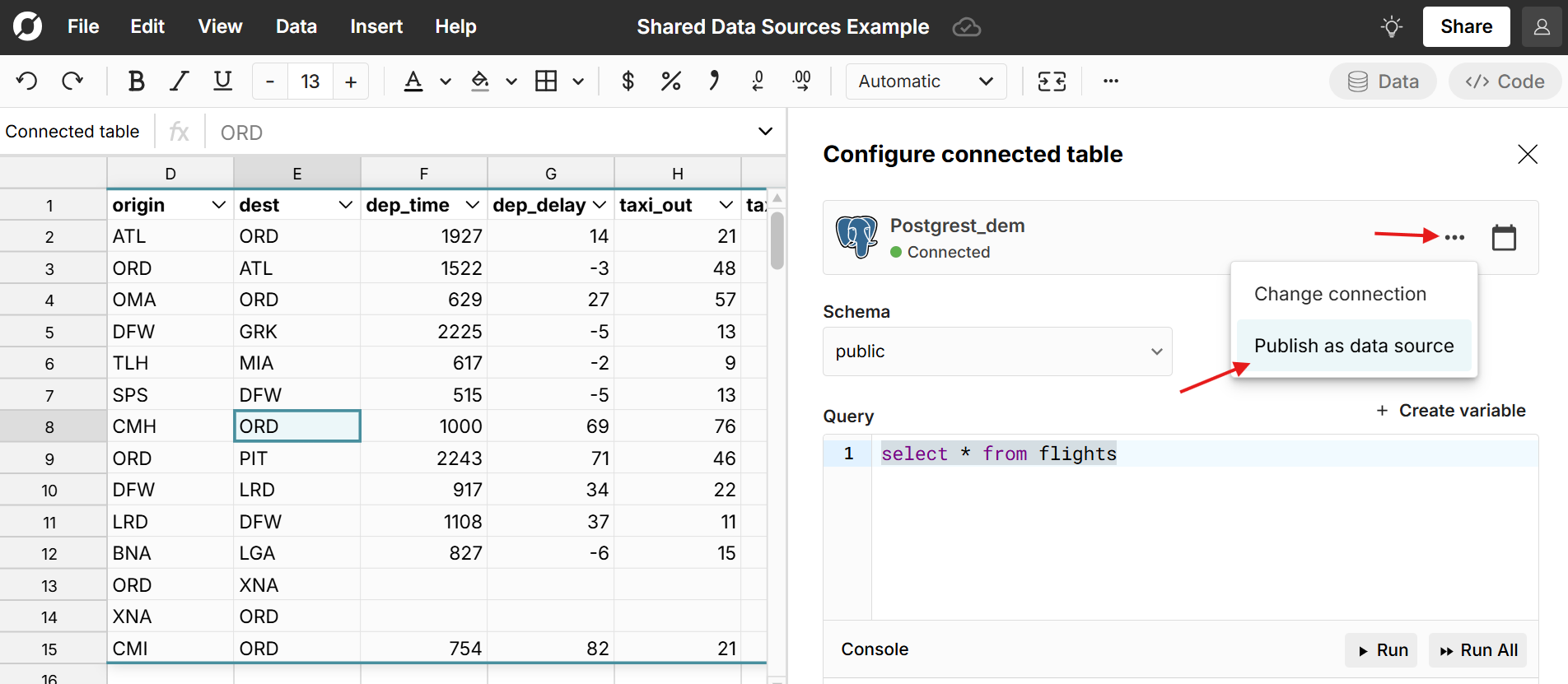Toggle underline formatting

[222, 81]
